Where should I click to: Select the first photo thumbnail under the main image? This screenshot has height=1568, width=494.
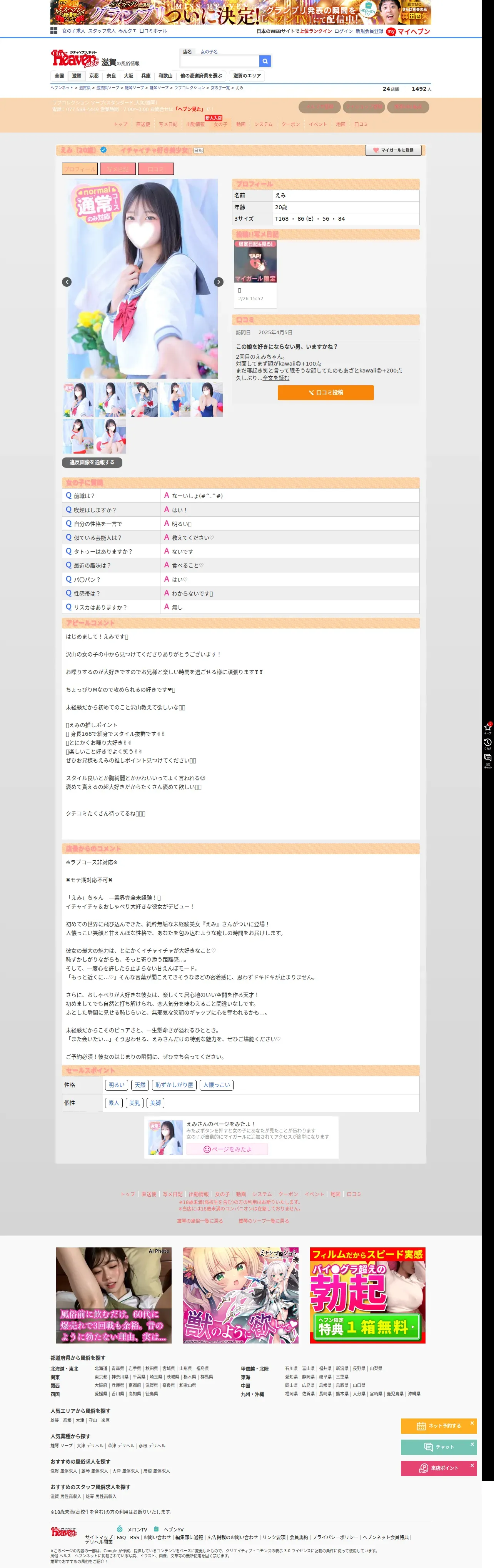(x=78, y=399)
